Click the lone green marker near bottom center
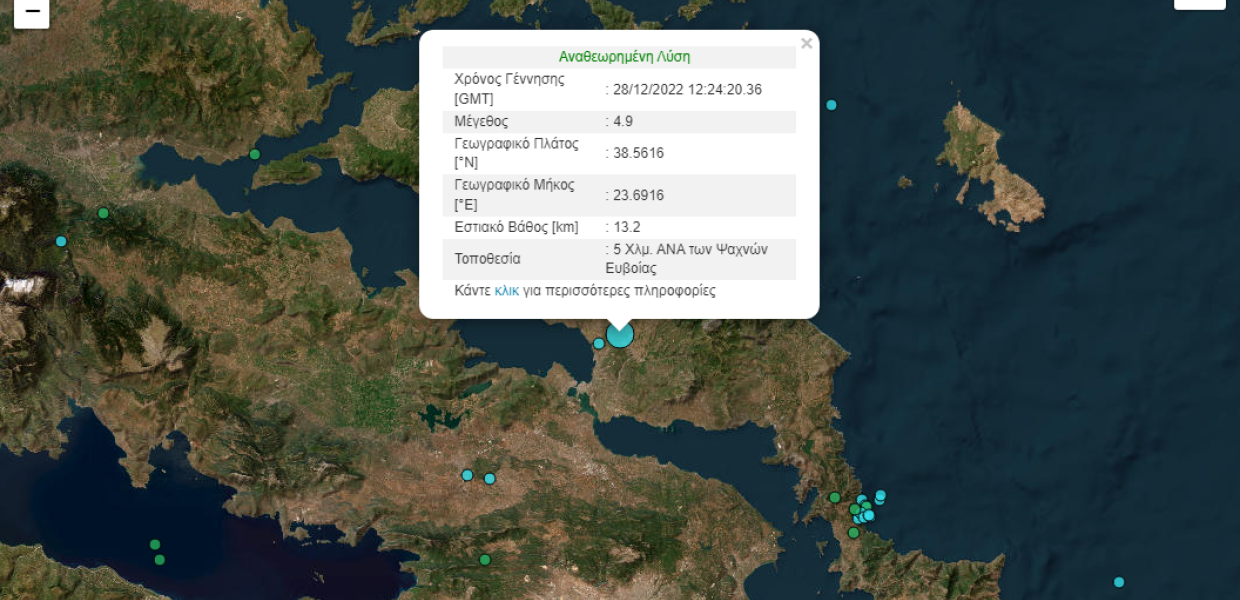The height and width of the screenshot is (600, 1240). pyautogui.click(x=485, y=560)
